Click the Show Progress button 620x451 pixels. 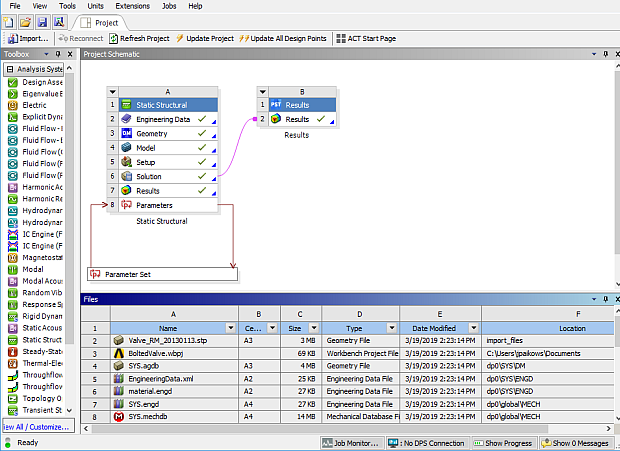(x=505, y=443)
